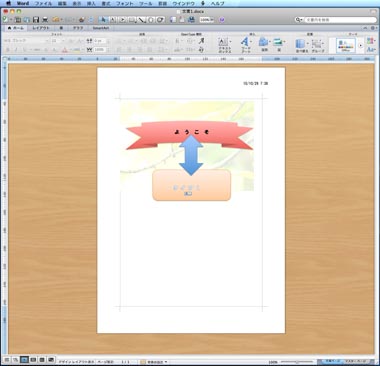Adjust the zoom slider in status bar
Viewport: 380px width, 366px height.
pyautogui.click(x=297, y=362)
